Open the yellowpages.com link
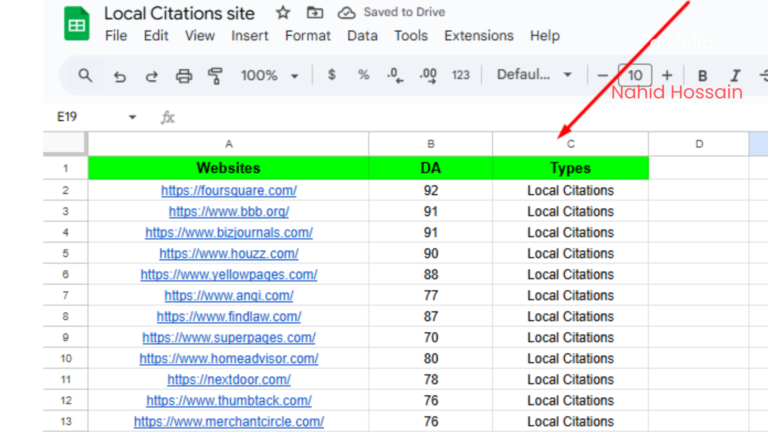768x432 pixels. point(229,275)
